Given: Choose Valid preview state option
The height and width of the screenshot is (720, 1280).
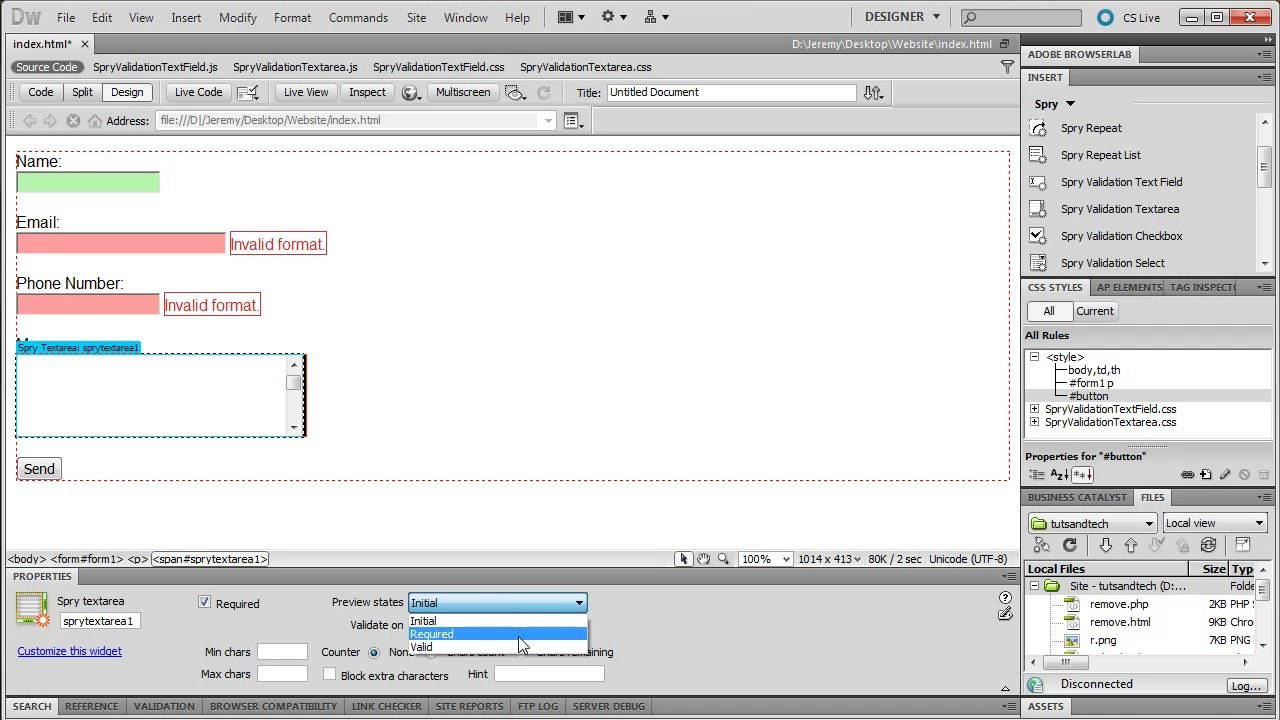Looking at the screenshot, I should pos(498,647).
